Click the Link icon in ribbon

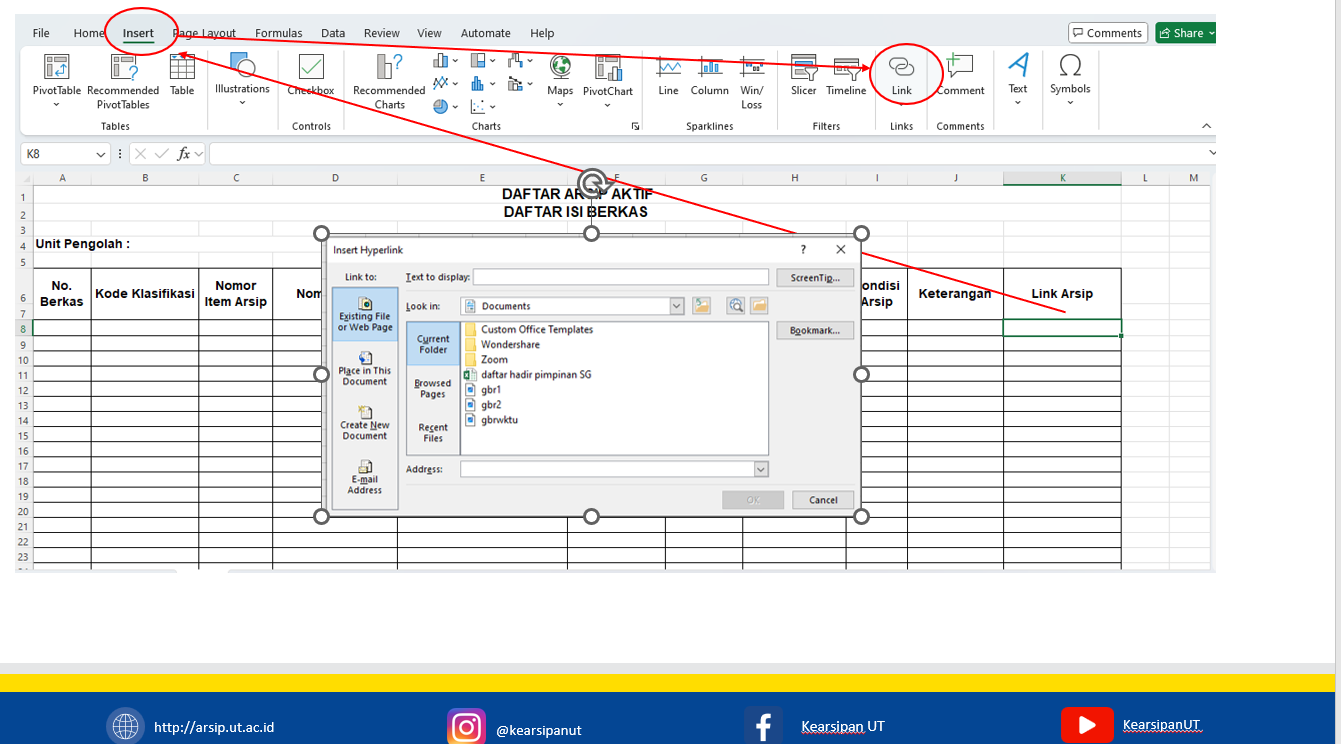(901, 68)
